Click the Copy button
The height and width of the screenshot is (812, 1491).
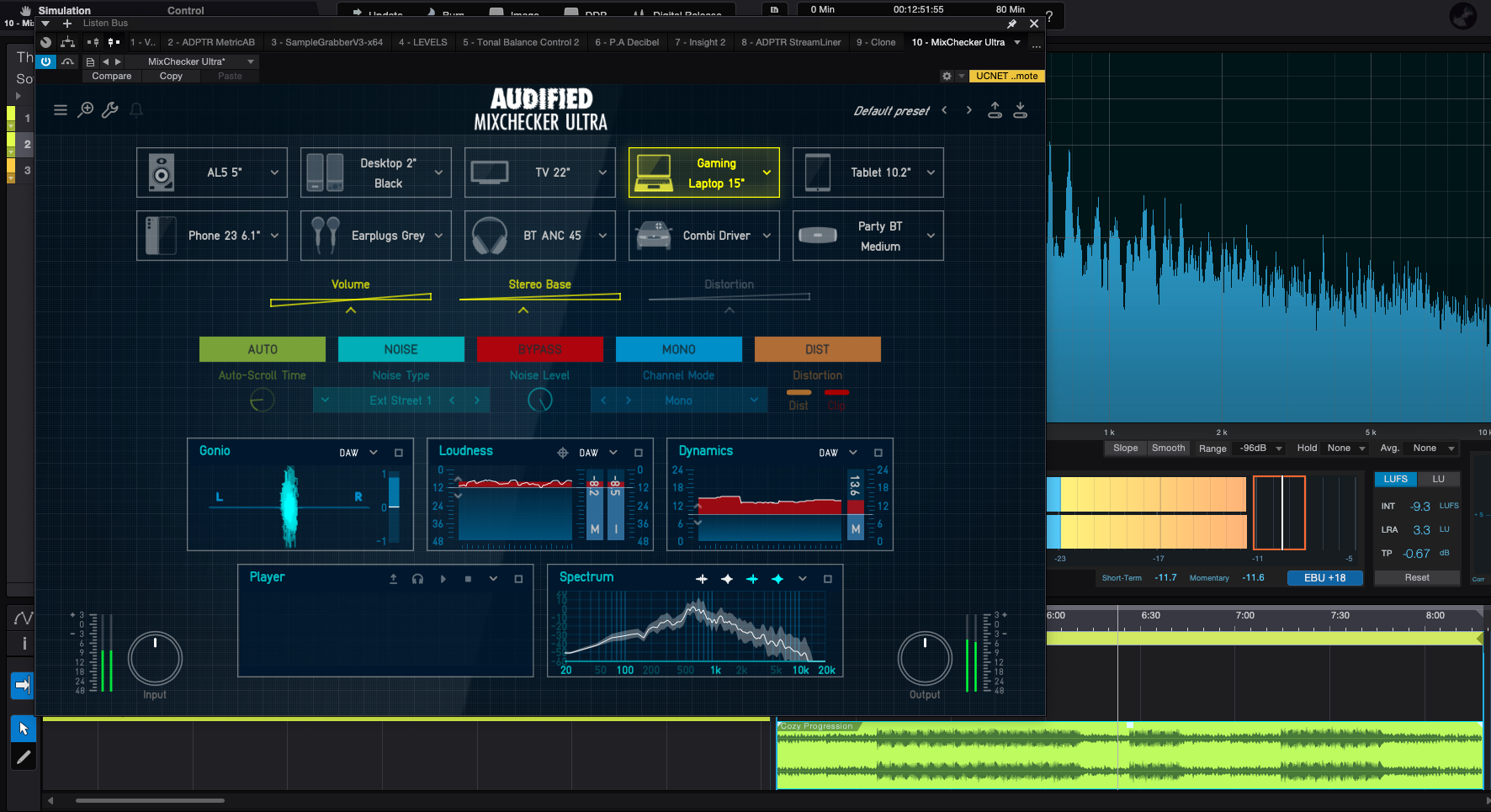pyautogui.click(x=171, y=76)
